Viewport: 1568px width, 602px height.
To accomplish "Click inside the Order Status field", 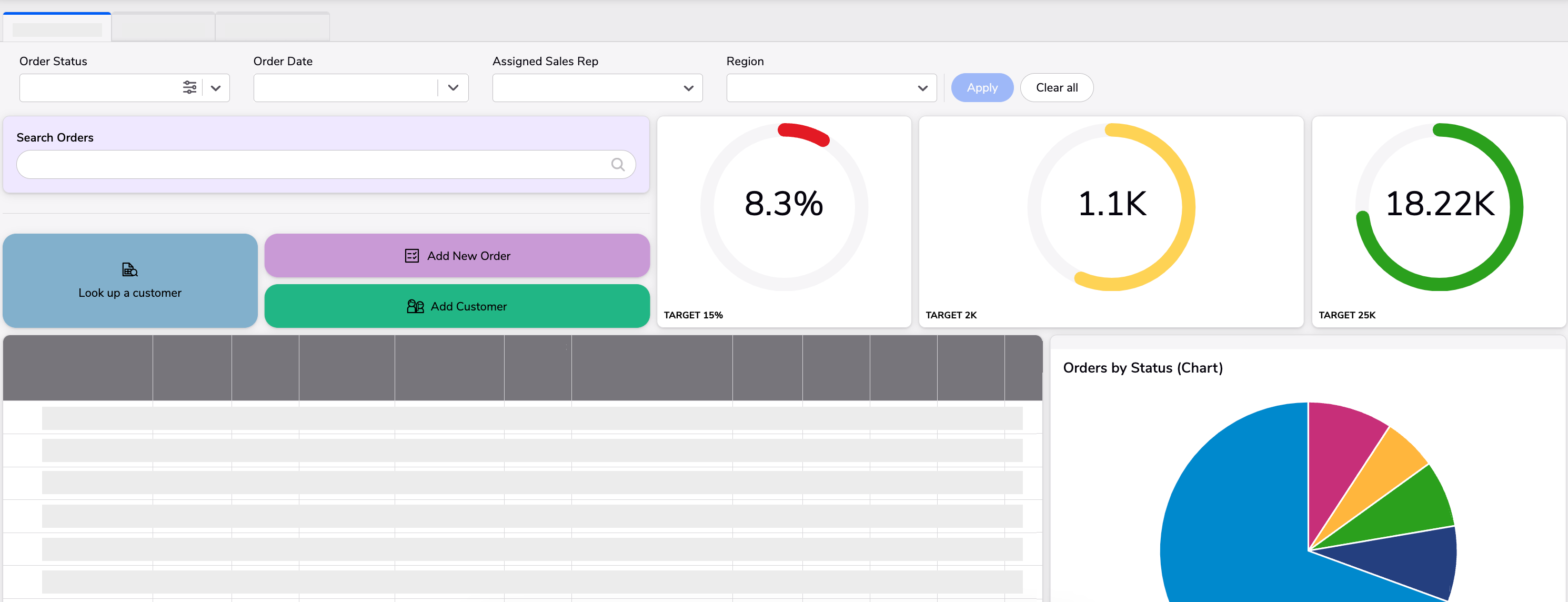I will [99, 88].
